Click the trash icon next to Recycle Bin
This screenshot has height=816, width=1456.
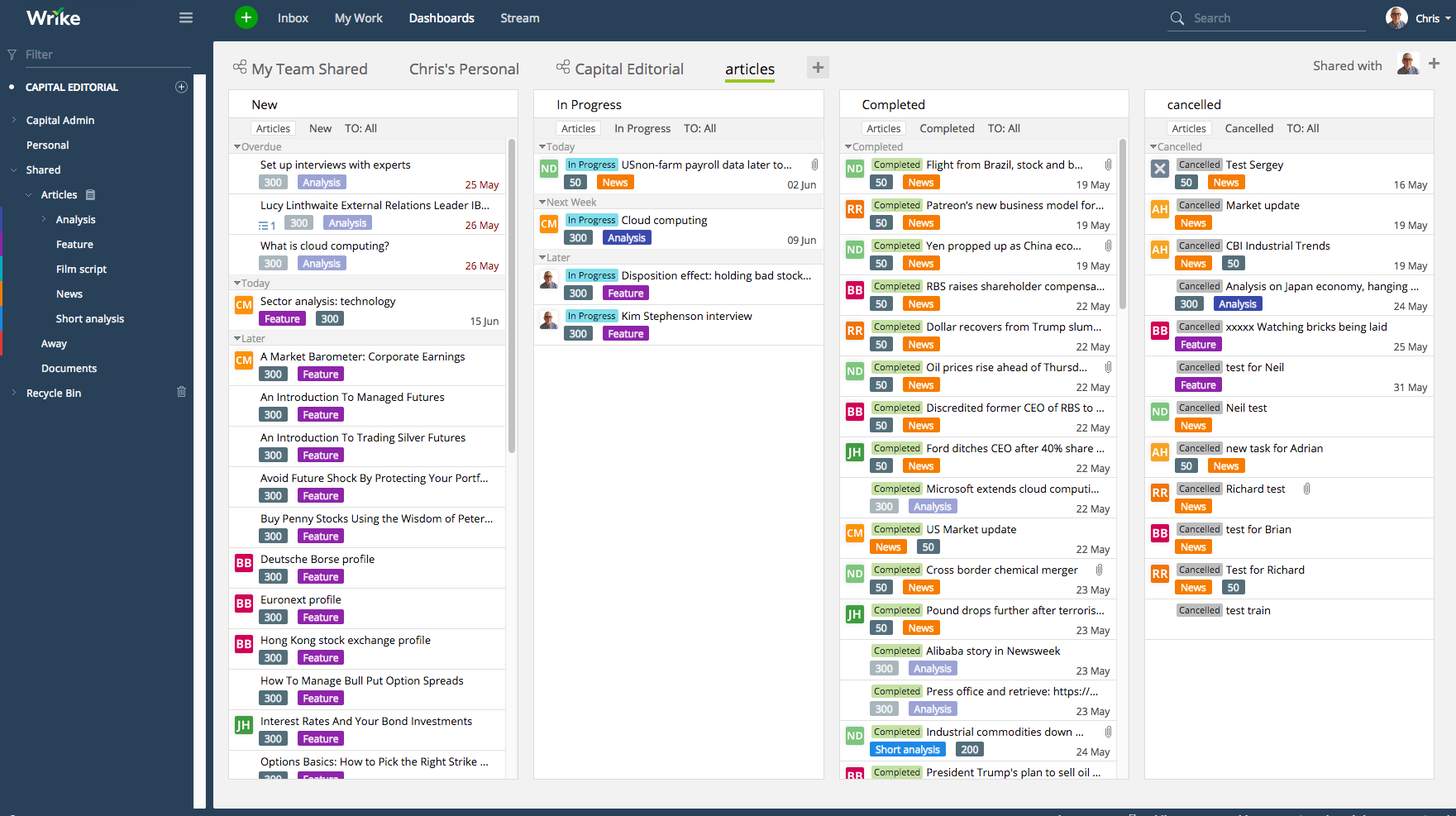point(181,392)
